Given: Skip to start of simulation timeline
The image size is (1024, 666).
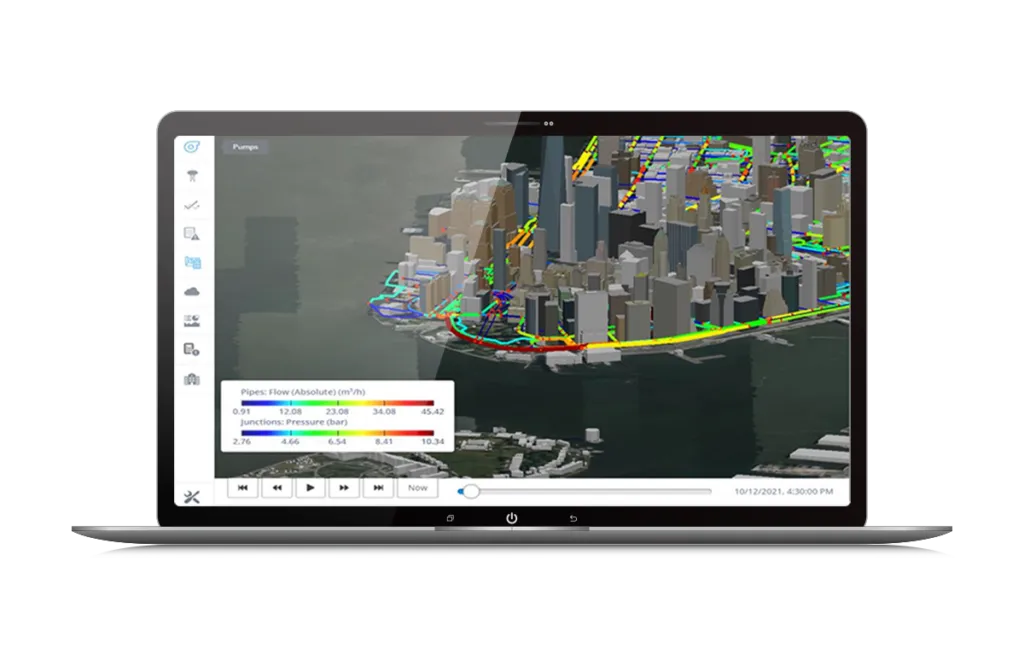Looking at the screenshot, I should pyautogui.click(x=243, y=488).
